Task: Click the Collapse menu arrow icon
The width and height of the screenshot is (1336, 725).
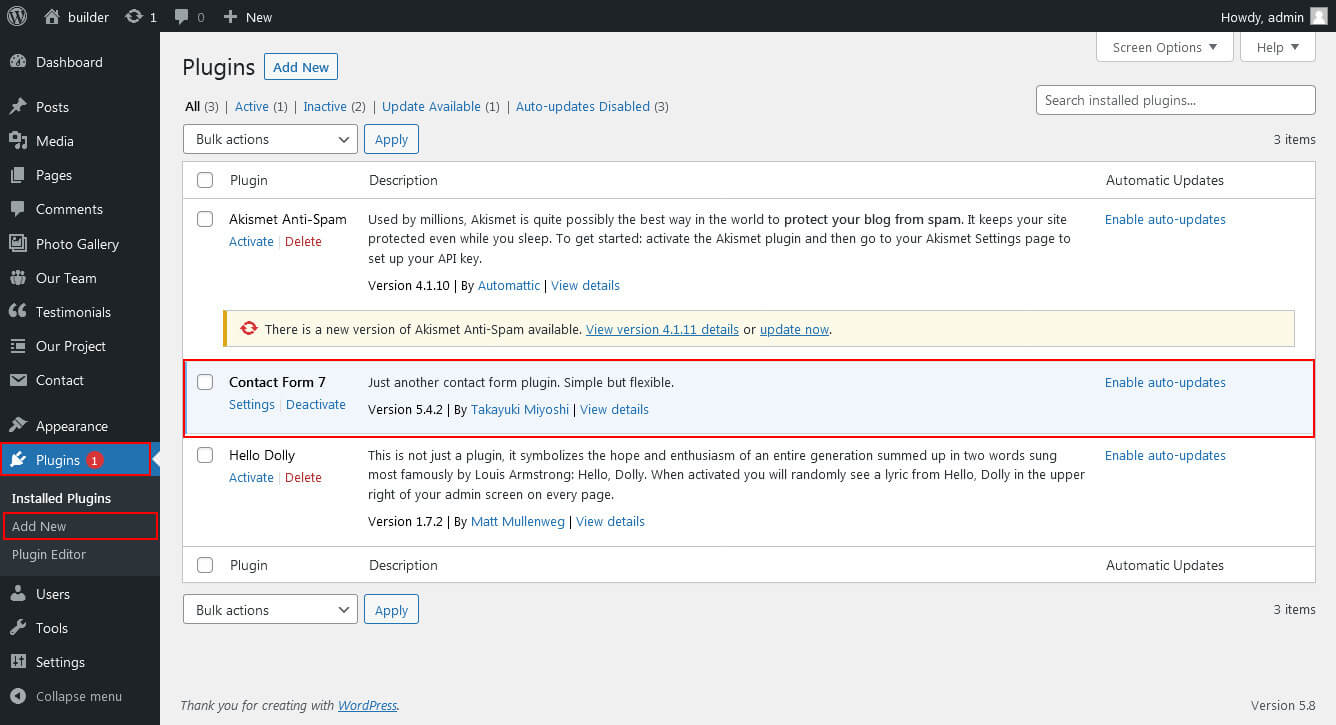Action: (x=17, y=696)
